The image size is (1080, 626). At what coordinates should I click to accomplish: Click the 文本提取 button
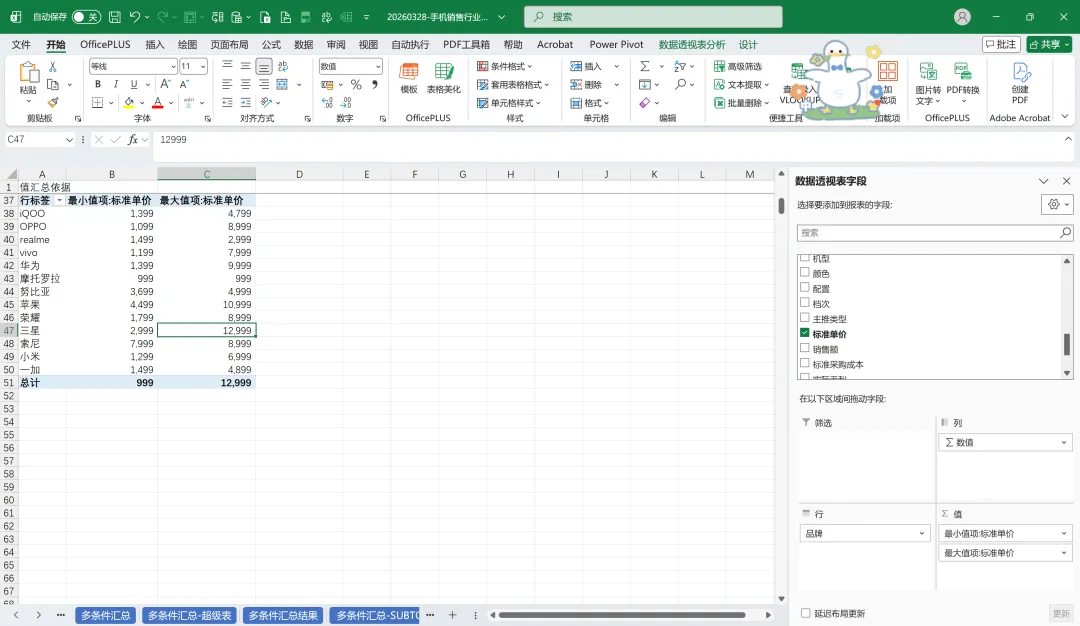coord(741,85)
